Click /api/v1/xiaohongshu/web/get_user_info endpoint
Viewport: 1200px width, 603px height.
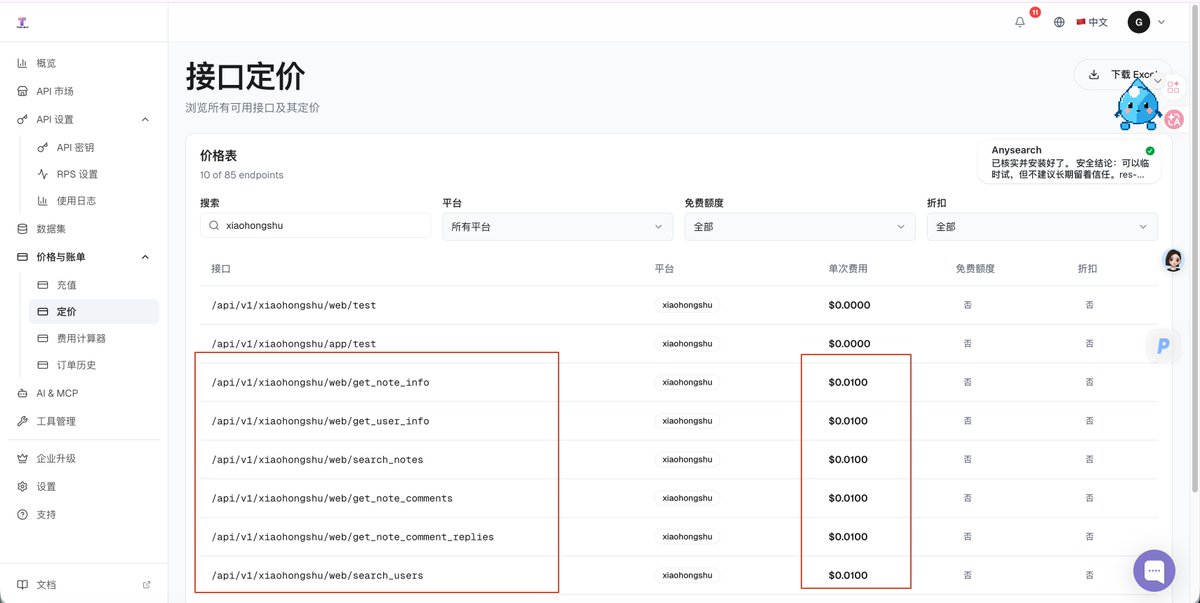(x=320, y=421)
